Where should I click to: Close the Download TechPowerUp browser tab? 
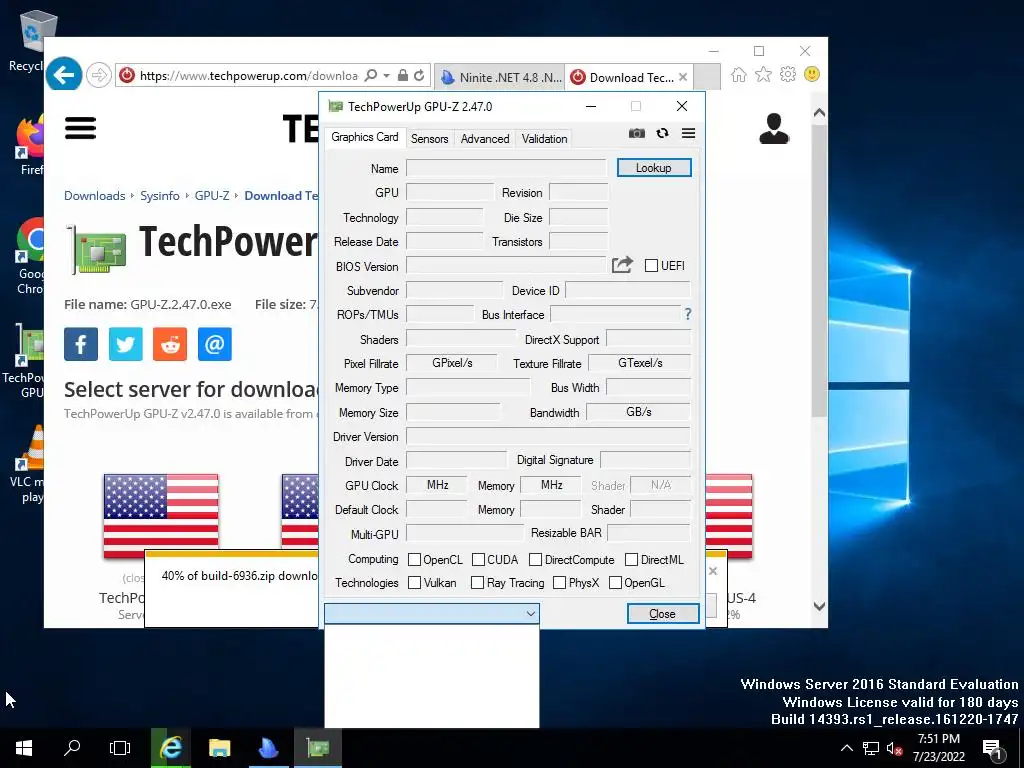tap(682, 77)
